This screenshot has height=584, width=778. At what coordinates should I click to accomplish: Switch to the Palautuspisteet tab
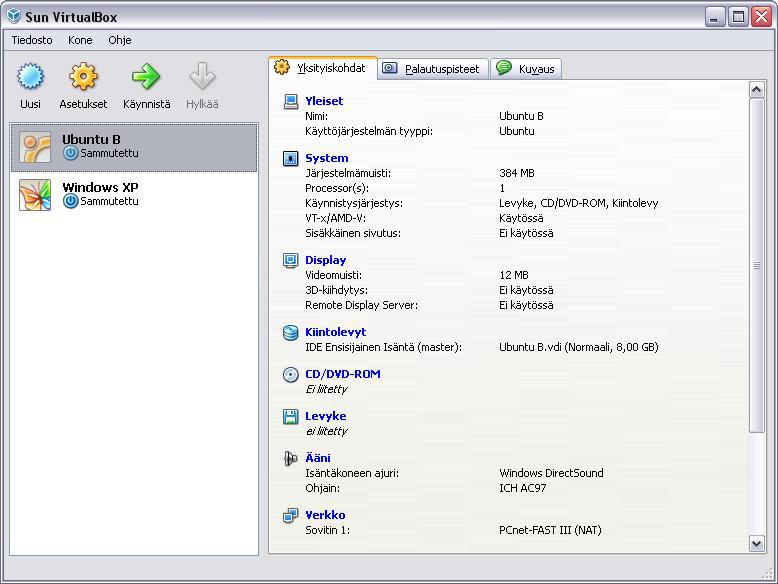point(433,69)
